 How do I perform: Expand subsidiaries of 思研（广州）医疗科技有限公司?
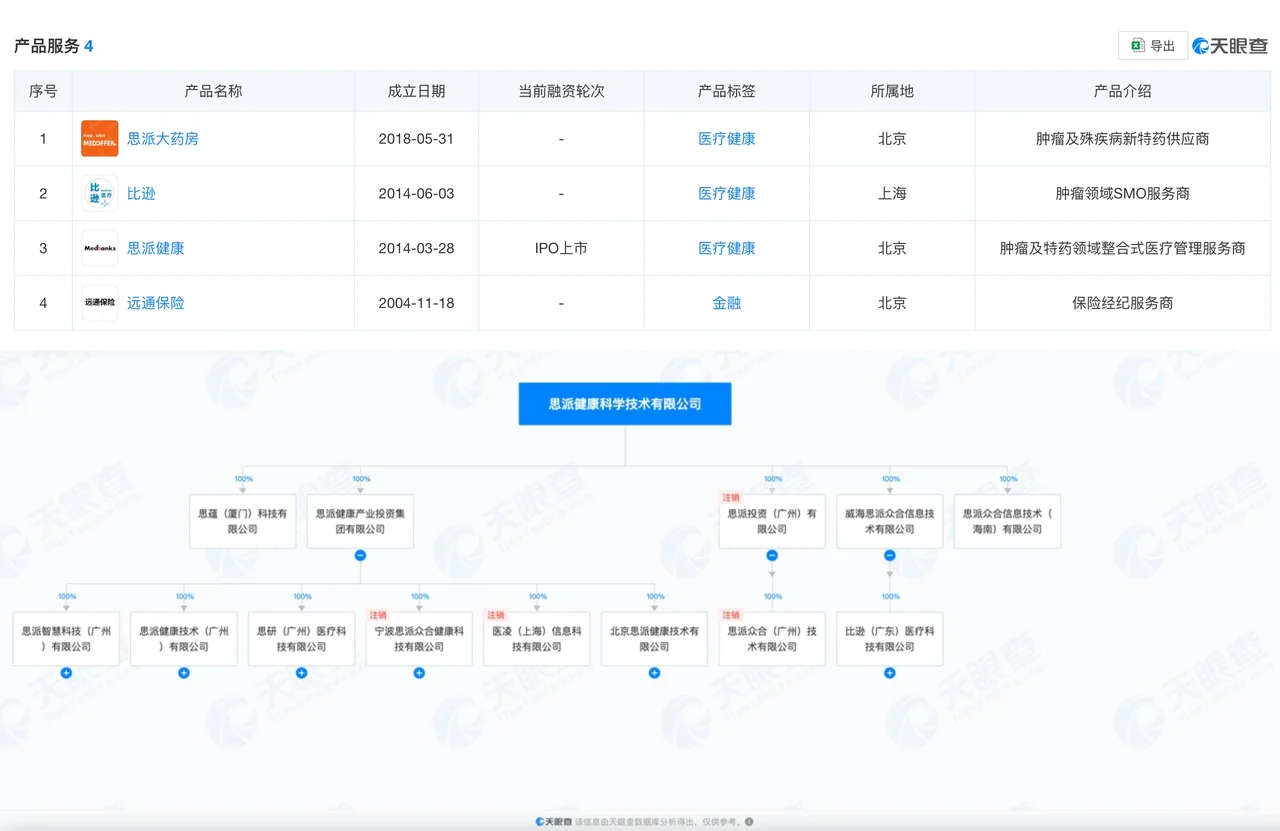[301, 673]
